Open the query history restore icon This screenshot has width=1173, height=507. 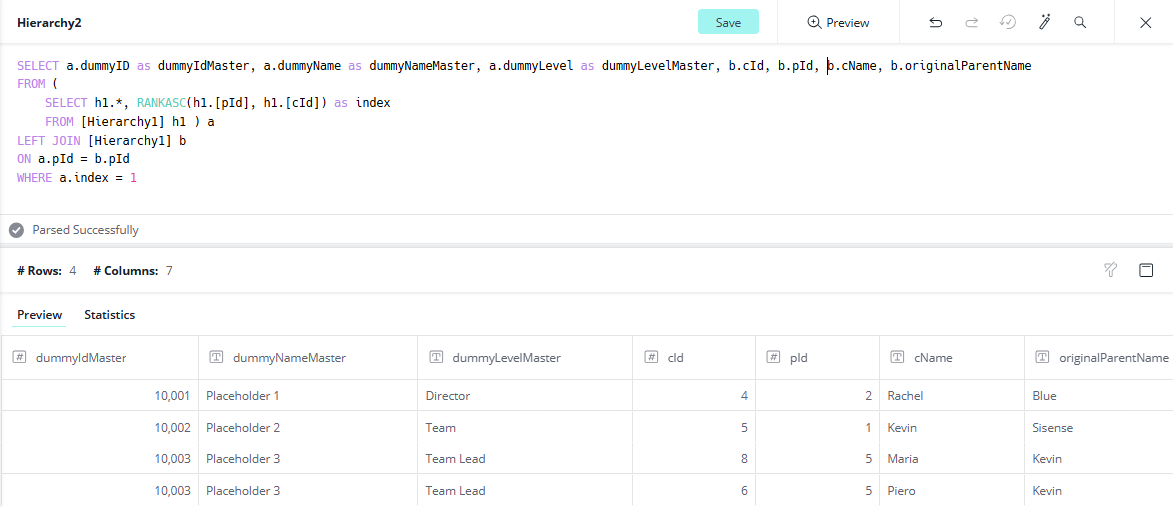coord(1008,22)
